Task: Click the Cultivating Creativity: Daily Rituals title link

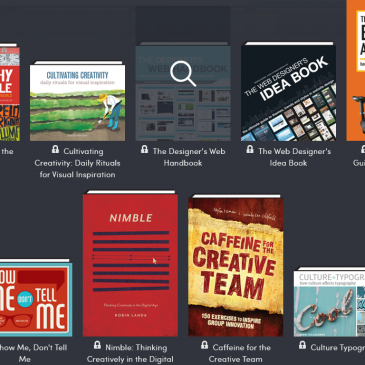Action: (x=77, y=163)
